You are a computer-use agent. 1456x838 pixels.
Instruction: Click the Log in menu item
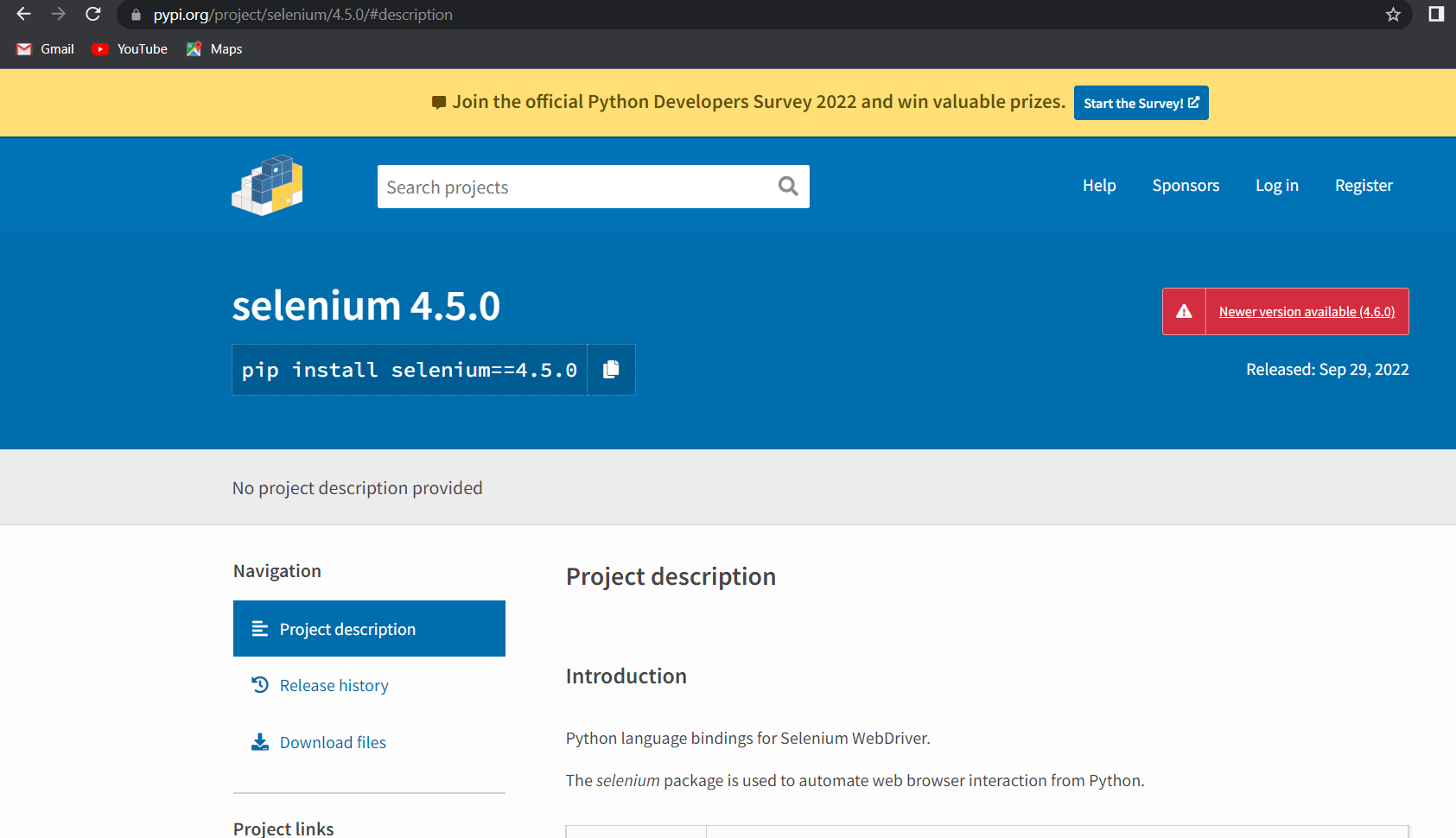click(x=1276, y=185)
